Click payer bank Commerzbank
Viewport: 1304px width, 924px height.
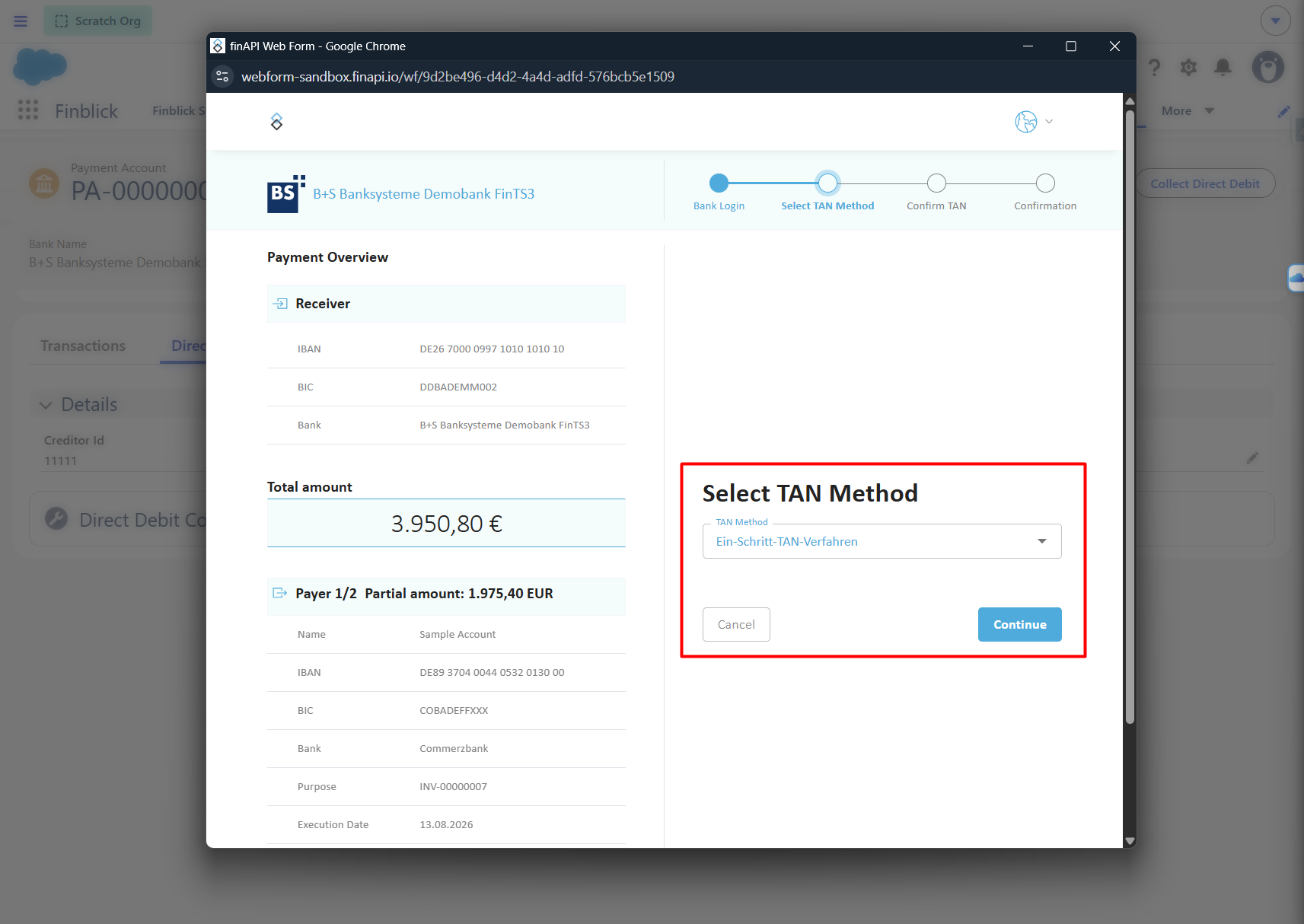click(454, 749)
